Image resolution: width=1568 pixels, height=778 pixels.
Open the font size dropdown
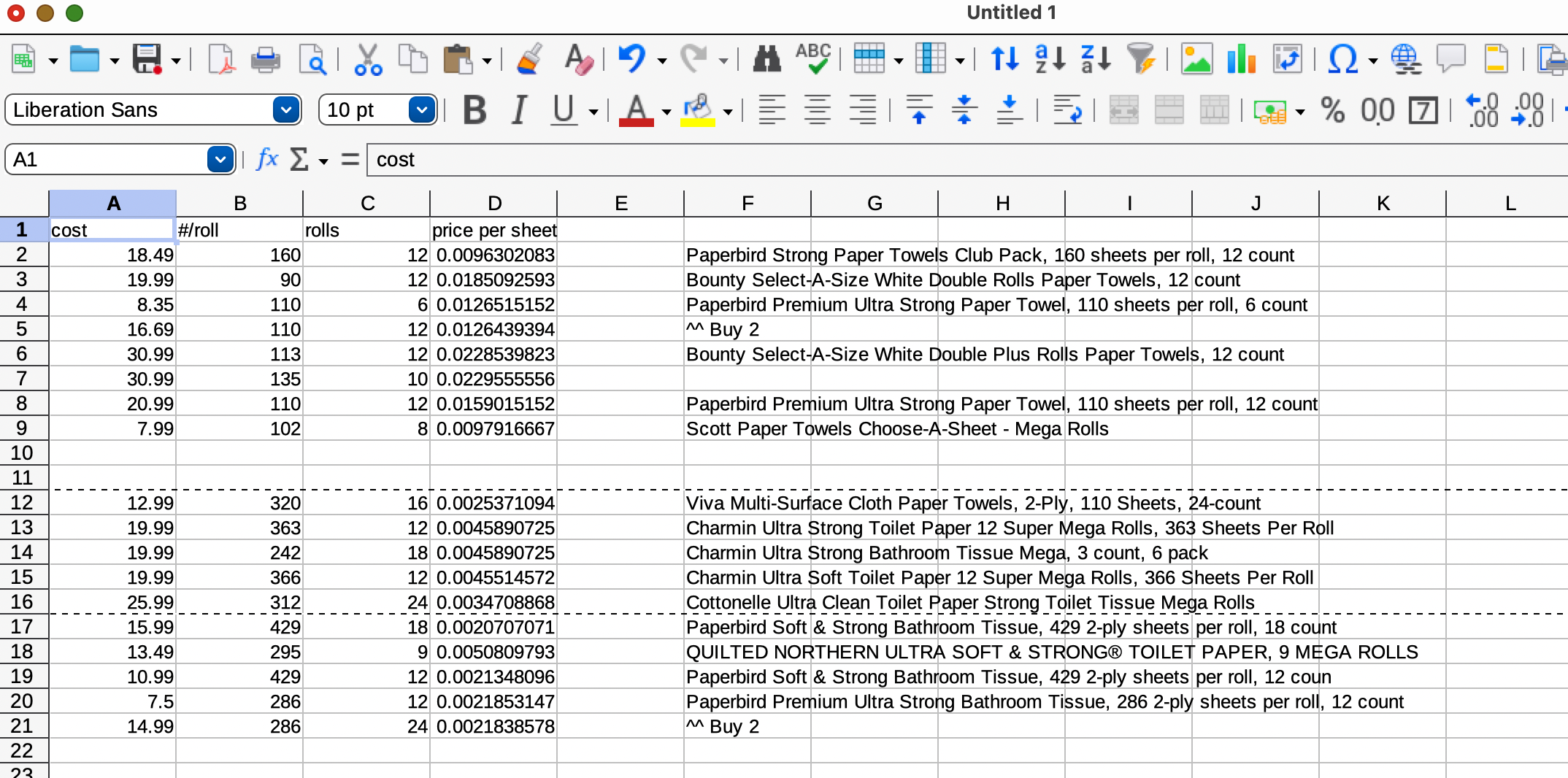[422, 110]
